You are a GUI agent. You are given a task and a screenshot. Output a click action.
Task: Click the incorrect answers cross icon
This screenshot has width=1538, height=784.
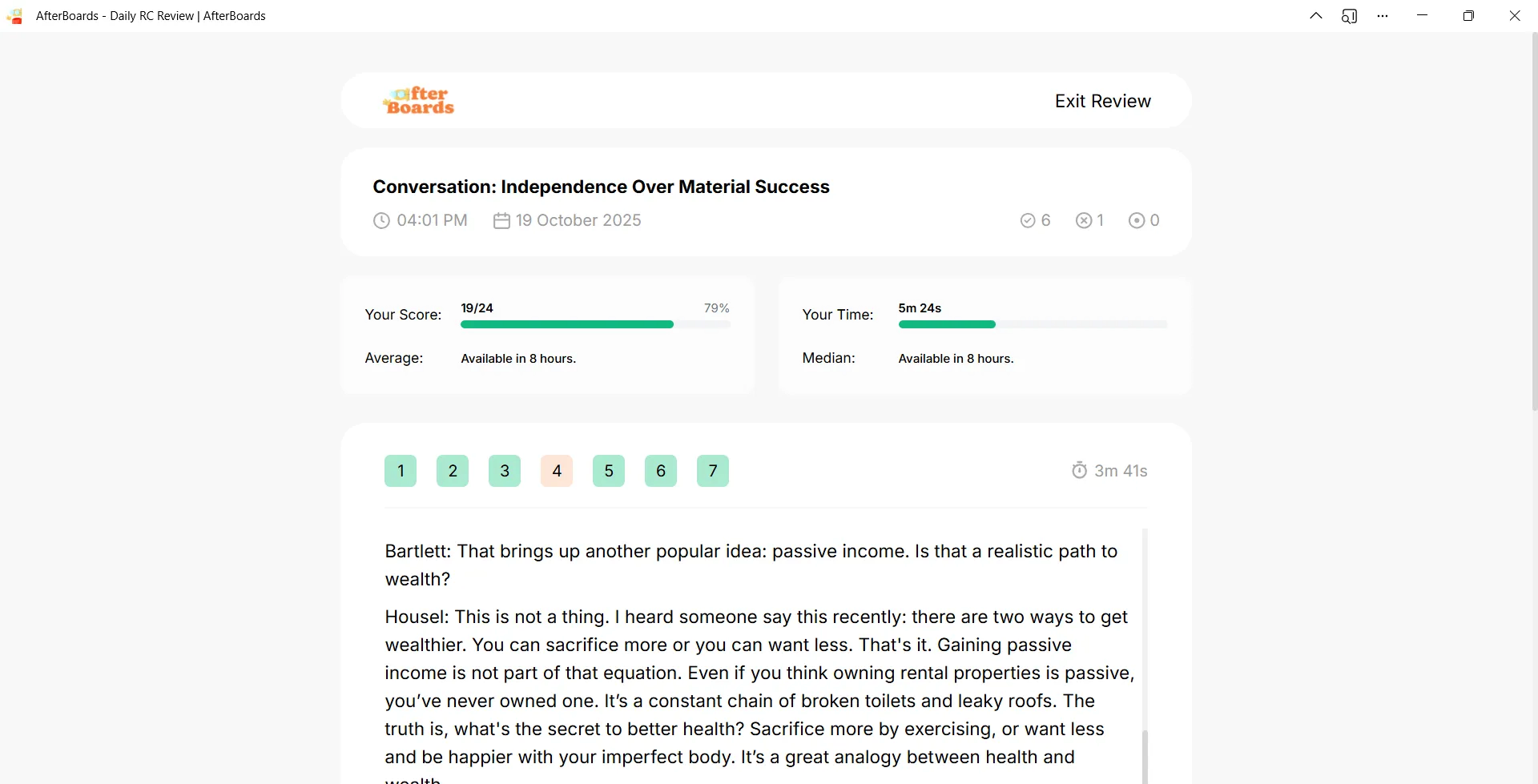click(x=1084, y=221)
